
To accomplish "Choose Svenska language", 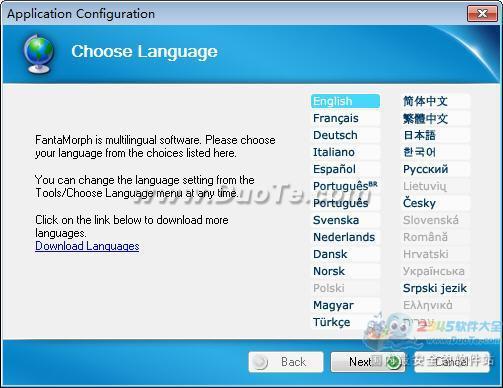I will click(345, 220).
